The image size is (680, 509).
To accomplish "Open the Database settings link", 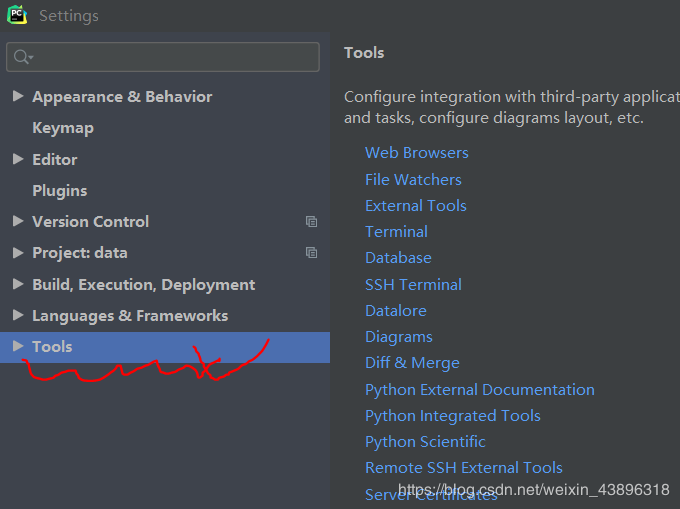I will coord(398,258).
